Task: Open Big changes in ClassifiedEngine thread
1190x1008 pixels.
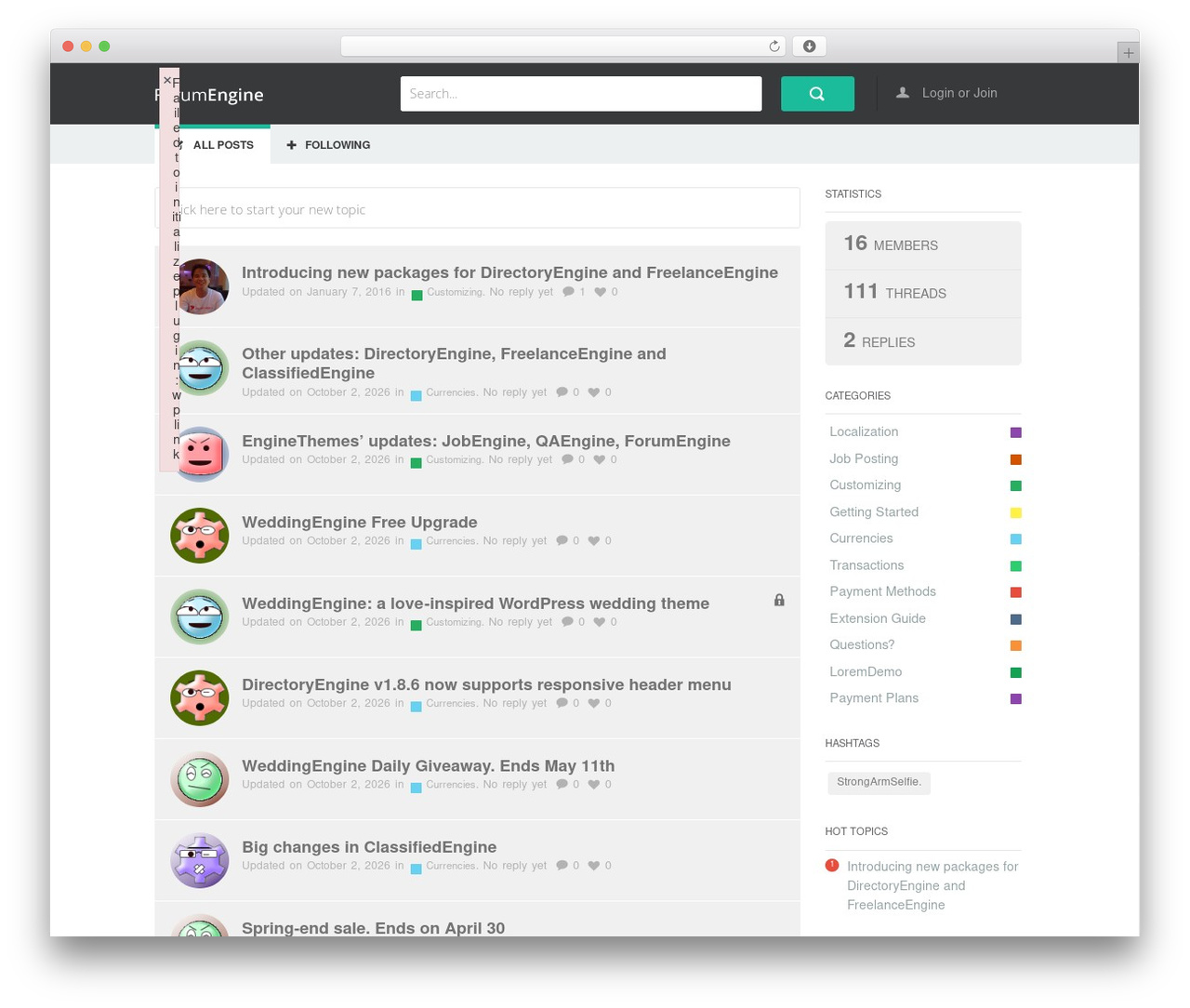Action: coord(369,847)
